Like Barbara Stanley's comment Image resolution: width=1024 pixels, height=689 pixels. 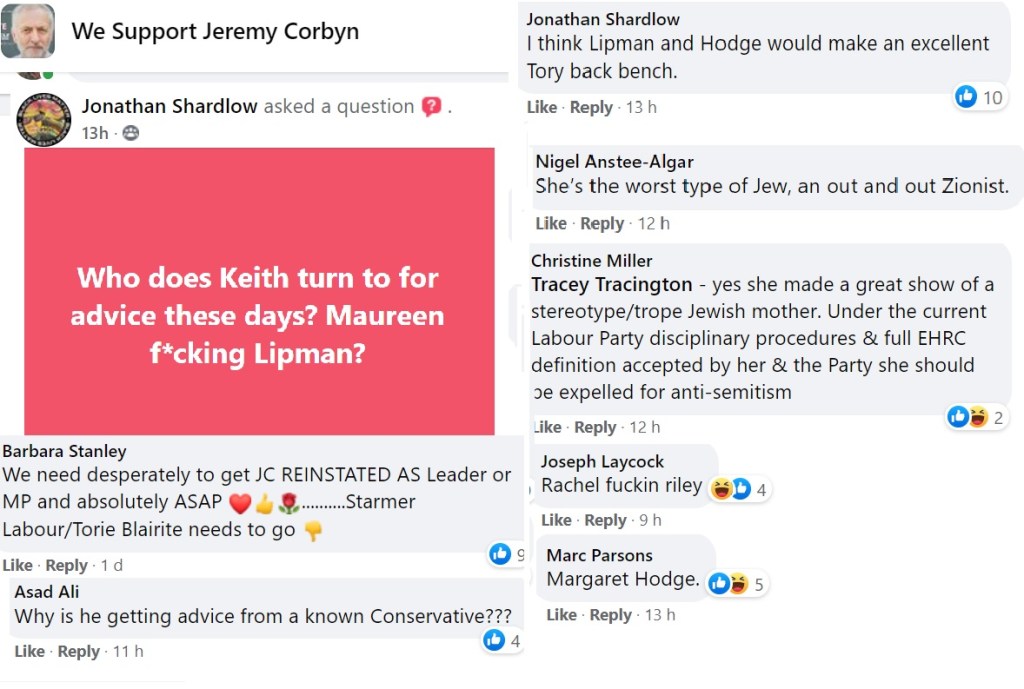pos(17,565)
